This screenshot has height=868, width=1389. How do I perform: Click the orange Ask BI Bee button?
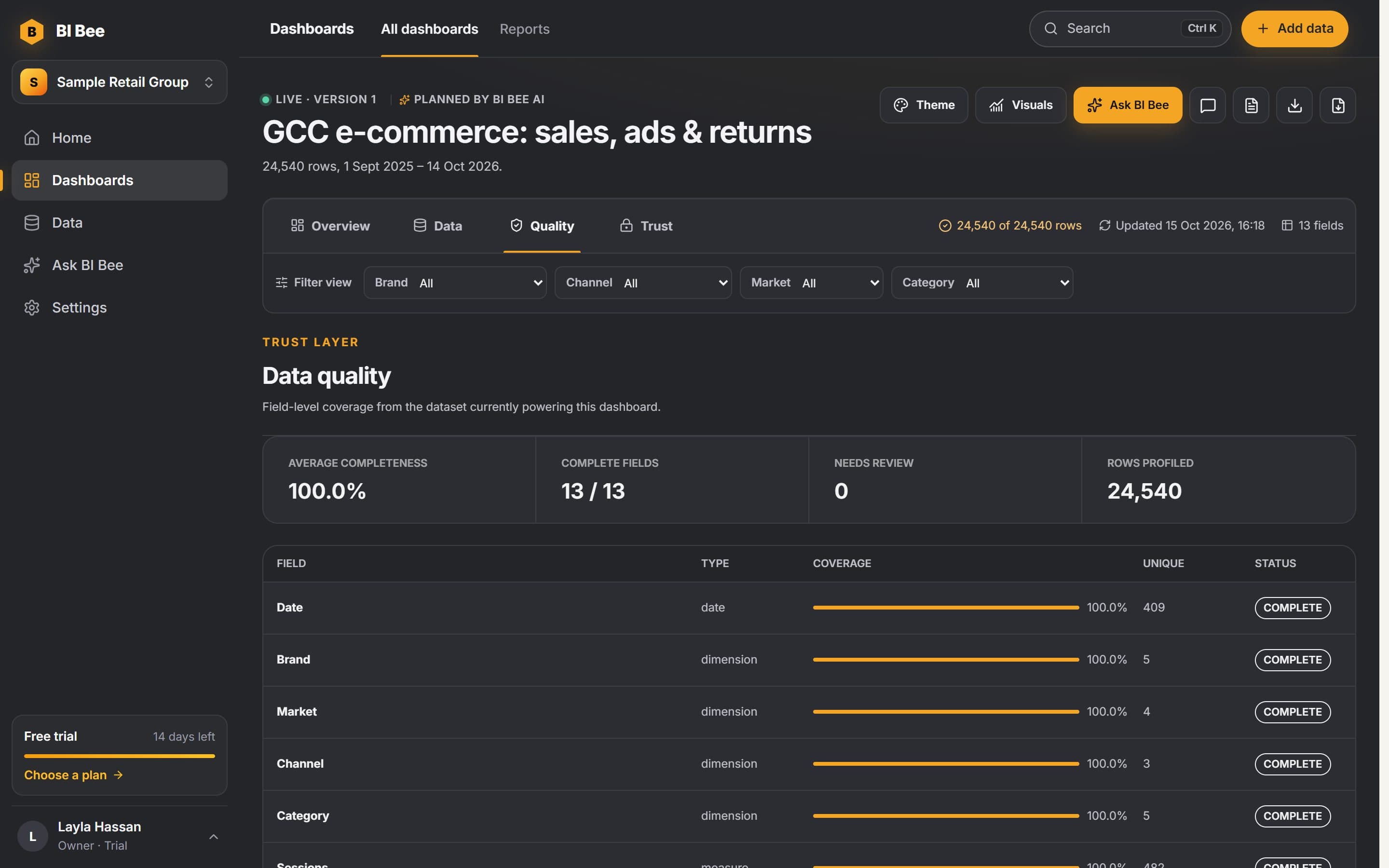1127,105
